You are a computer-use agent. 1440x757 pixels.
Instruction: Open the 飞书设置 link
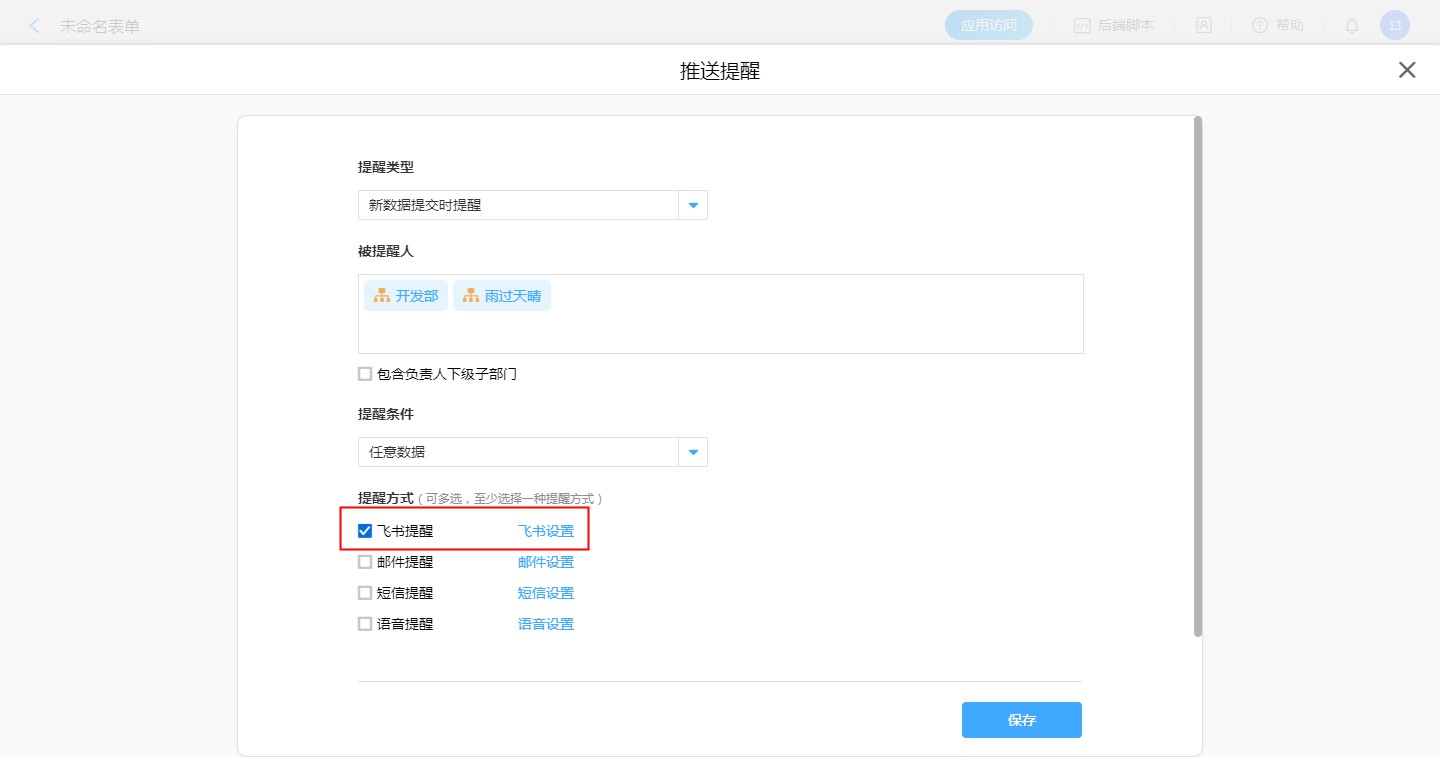coord(545,531)
